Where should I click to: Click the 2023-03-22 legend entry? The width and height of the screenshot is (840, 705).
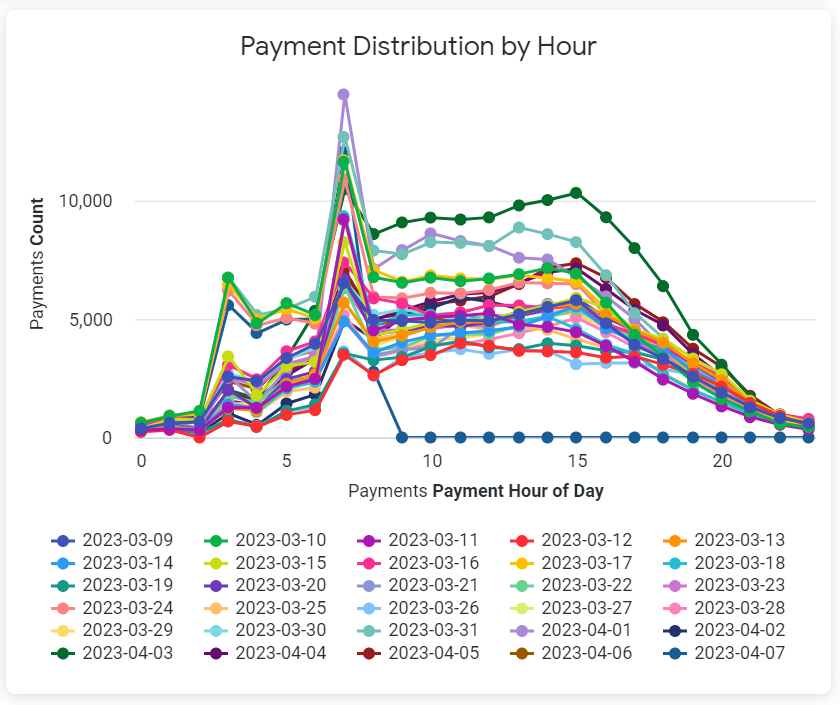(x=571, y=585)
